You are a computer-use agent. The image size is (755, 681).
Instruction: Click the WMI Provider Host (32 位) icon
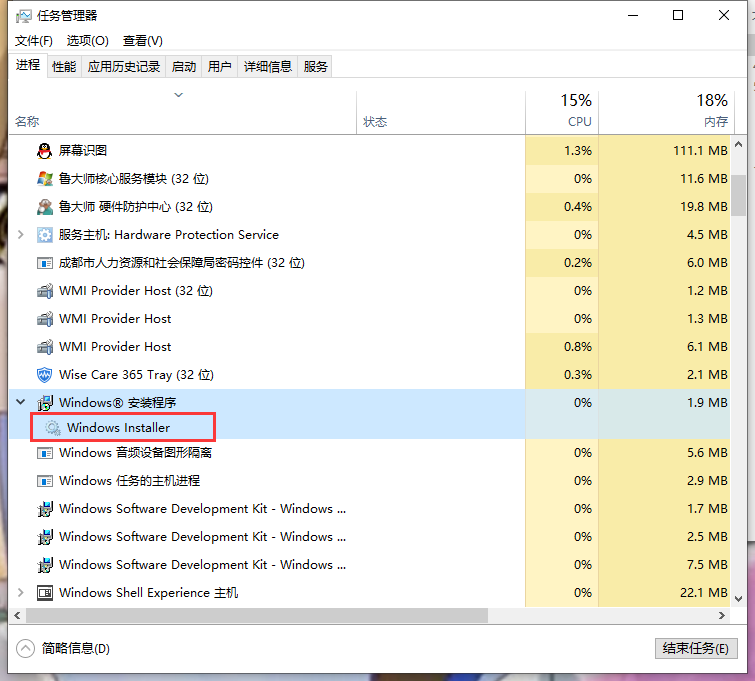pos(44,291)
